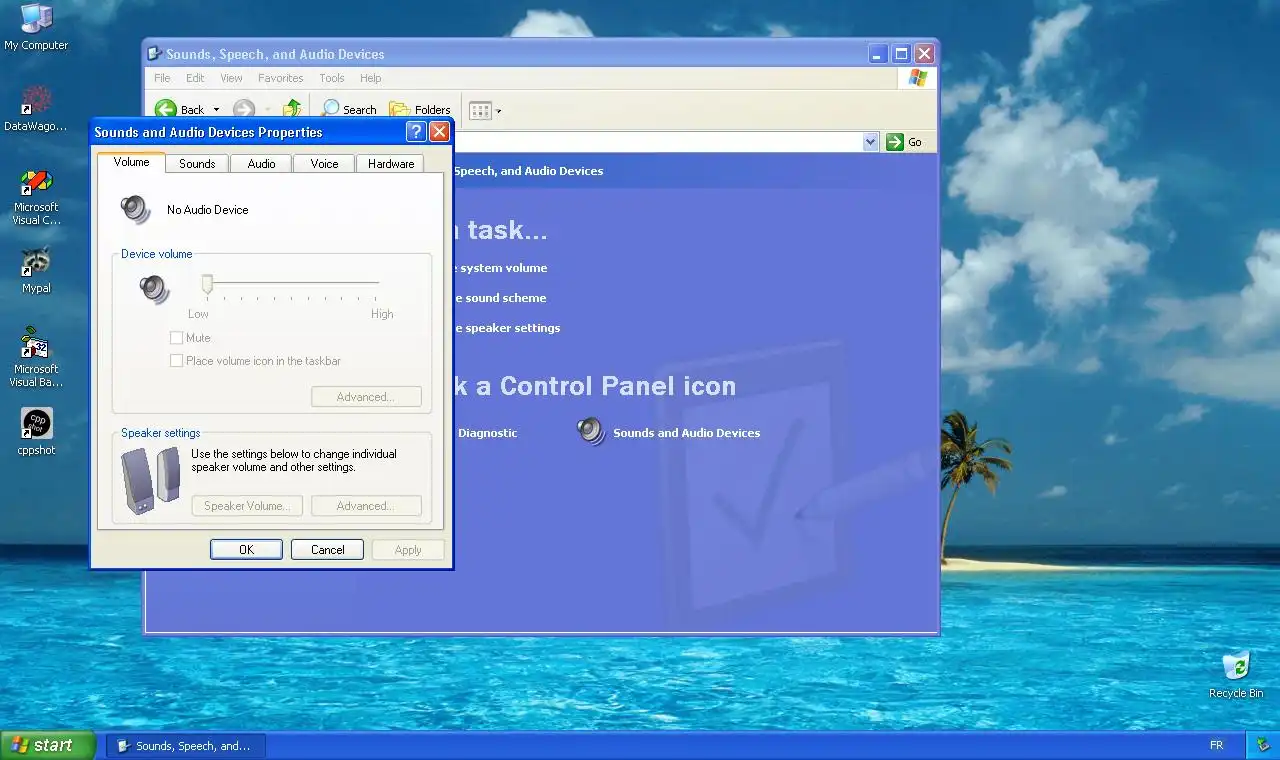This screenshot has width=1280, height=760.
Task: Switch to the Voice tab
Action: coord(324,163)
